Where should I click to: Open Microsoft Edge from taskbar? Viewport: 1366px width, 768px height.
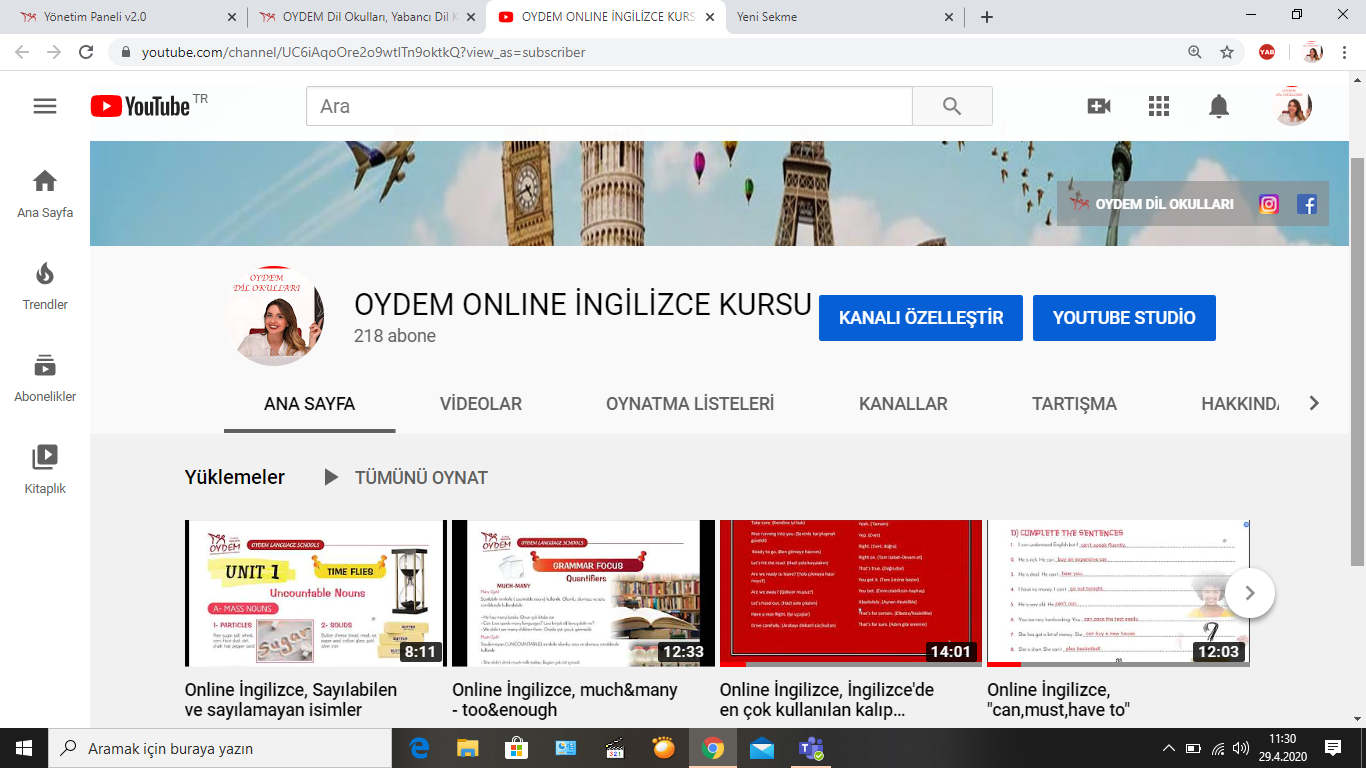pos(419,748)
